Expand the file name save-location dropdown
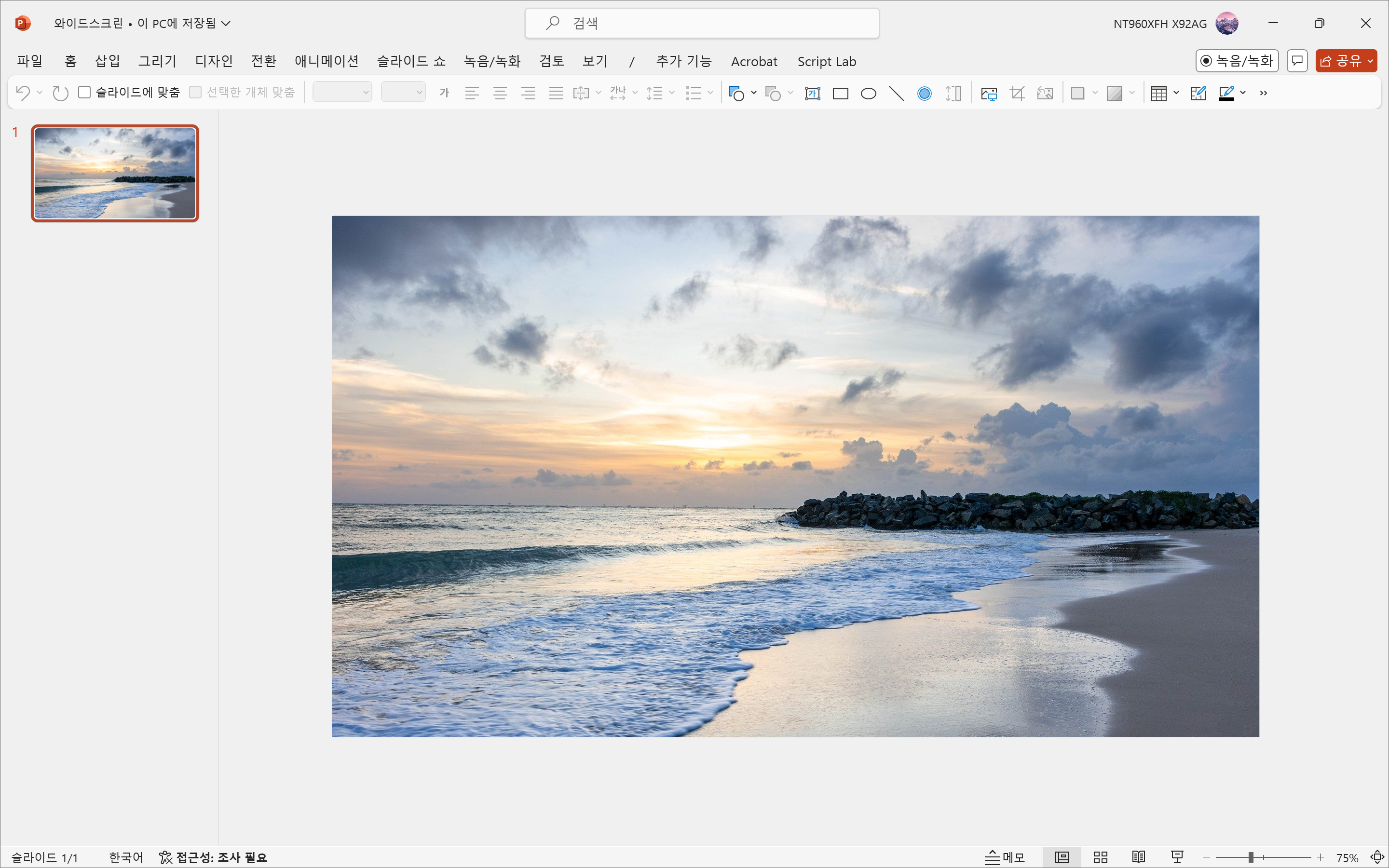 (x=226, y=24)
